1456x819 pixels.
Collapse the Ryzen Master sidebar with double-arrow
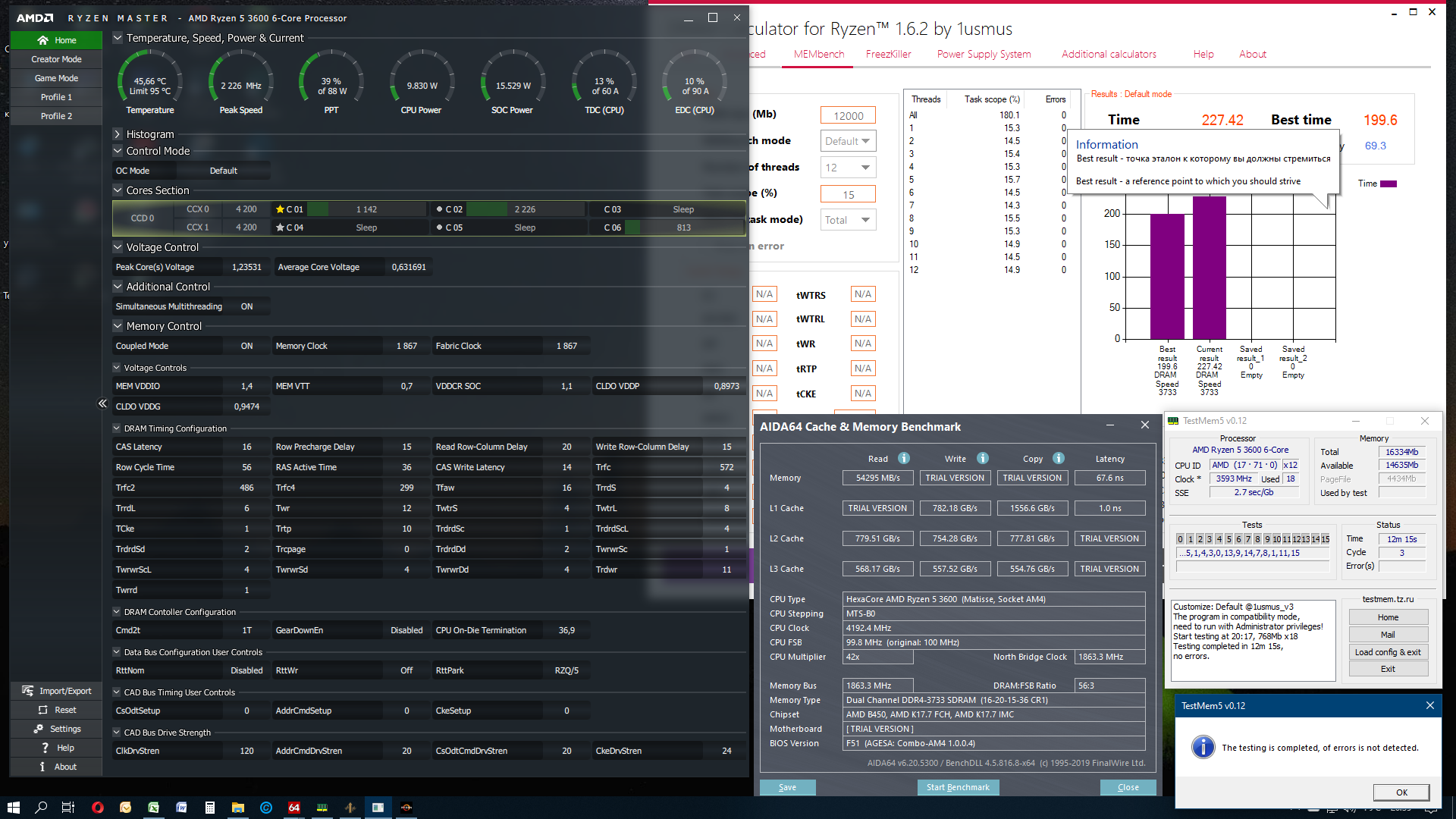(102, 403)
